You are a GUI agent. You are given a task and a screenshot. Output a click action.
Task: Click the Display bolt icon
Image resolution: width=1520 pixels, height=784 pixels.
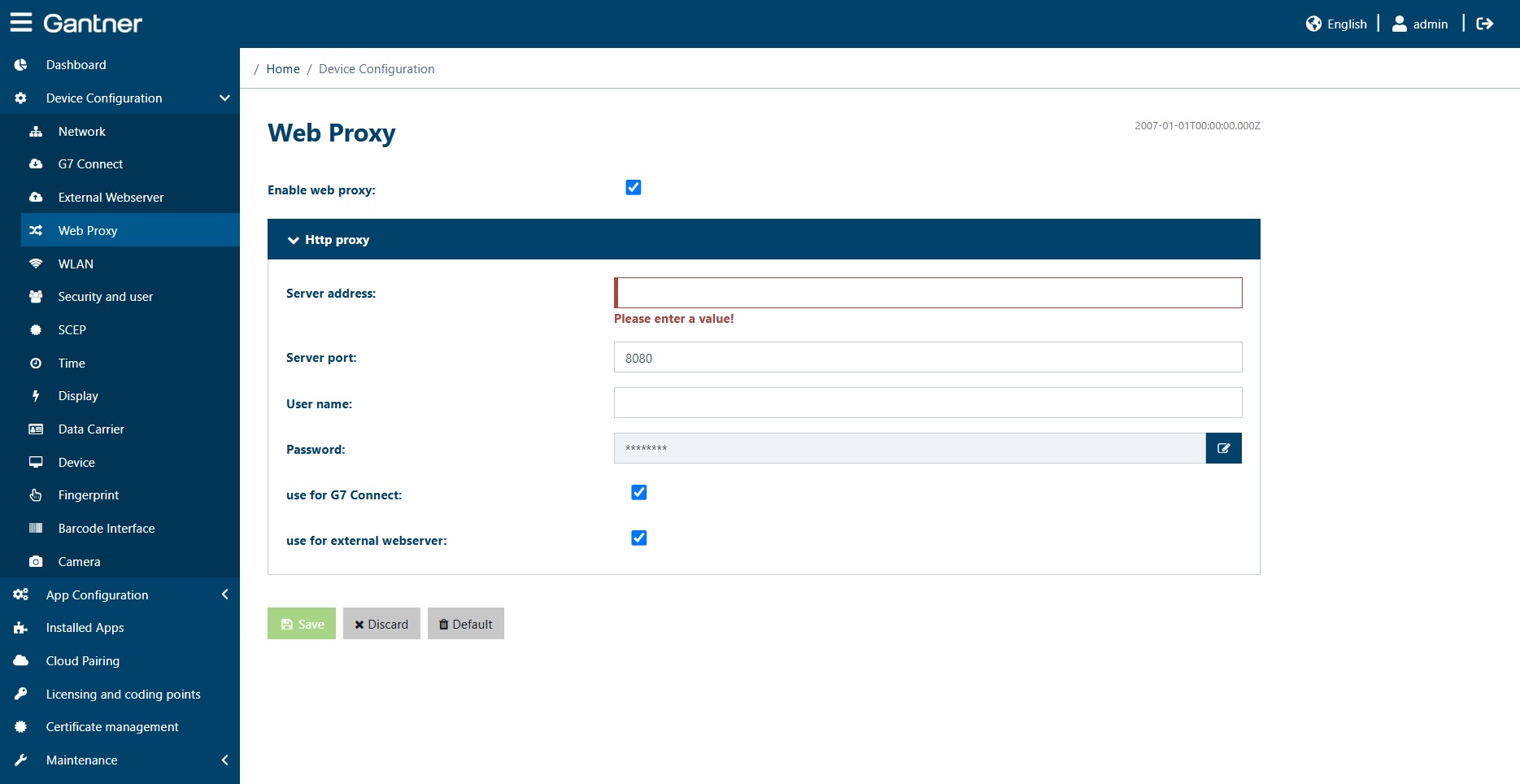tap(36, 396)
